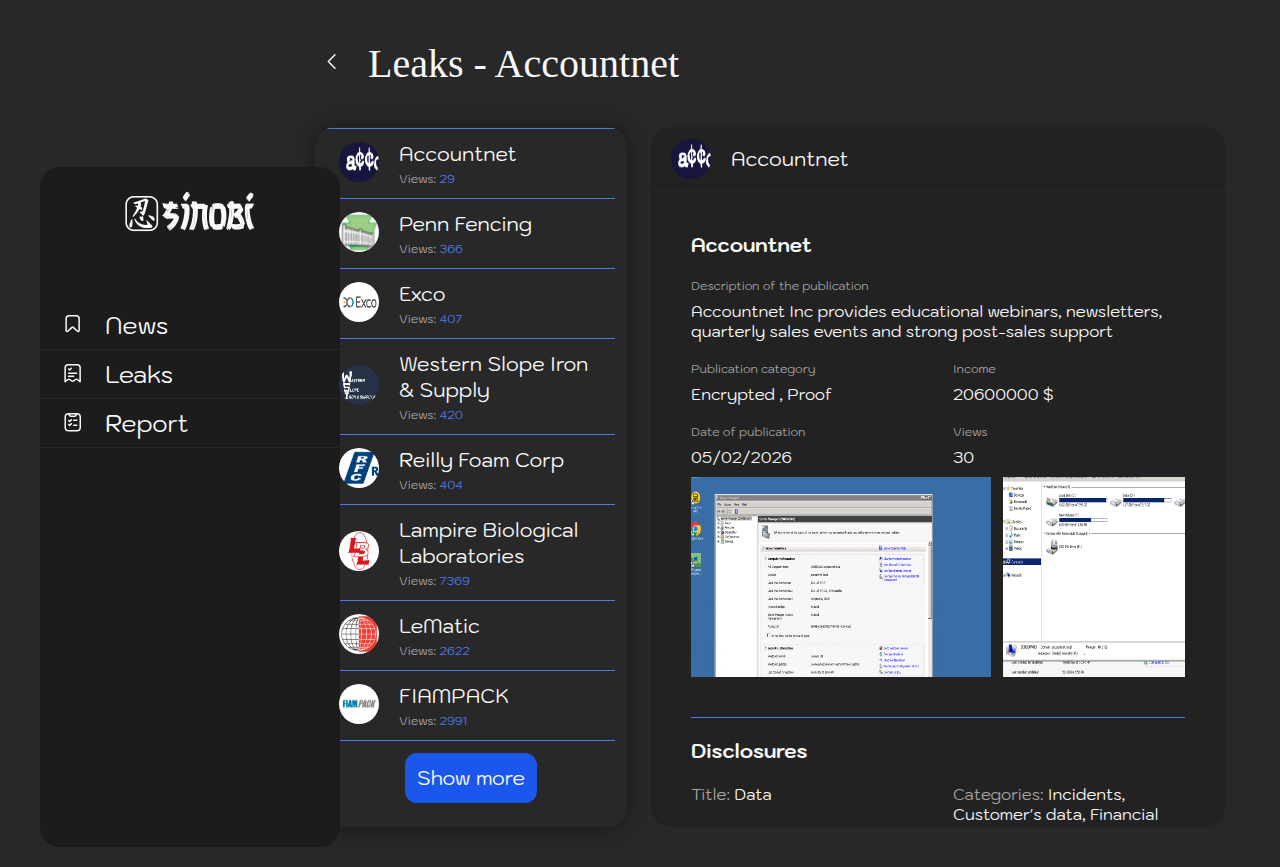Open the Report menu item
The width and height of the screenshot is (1280, 867).
click(x=146, y=424)
